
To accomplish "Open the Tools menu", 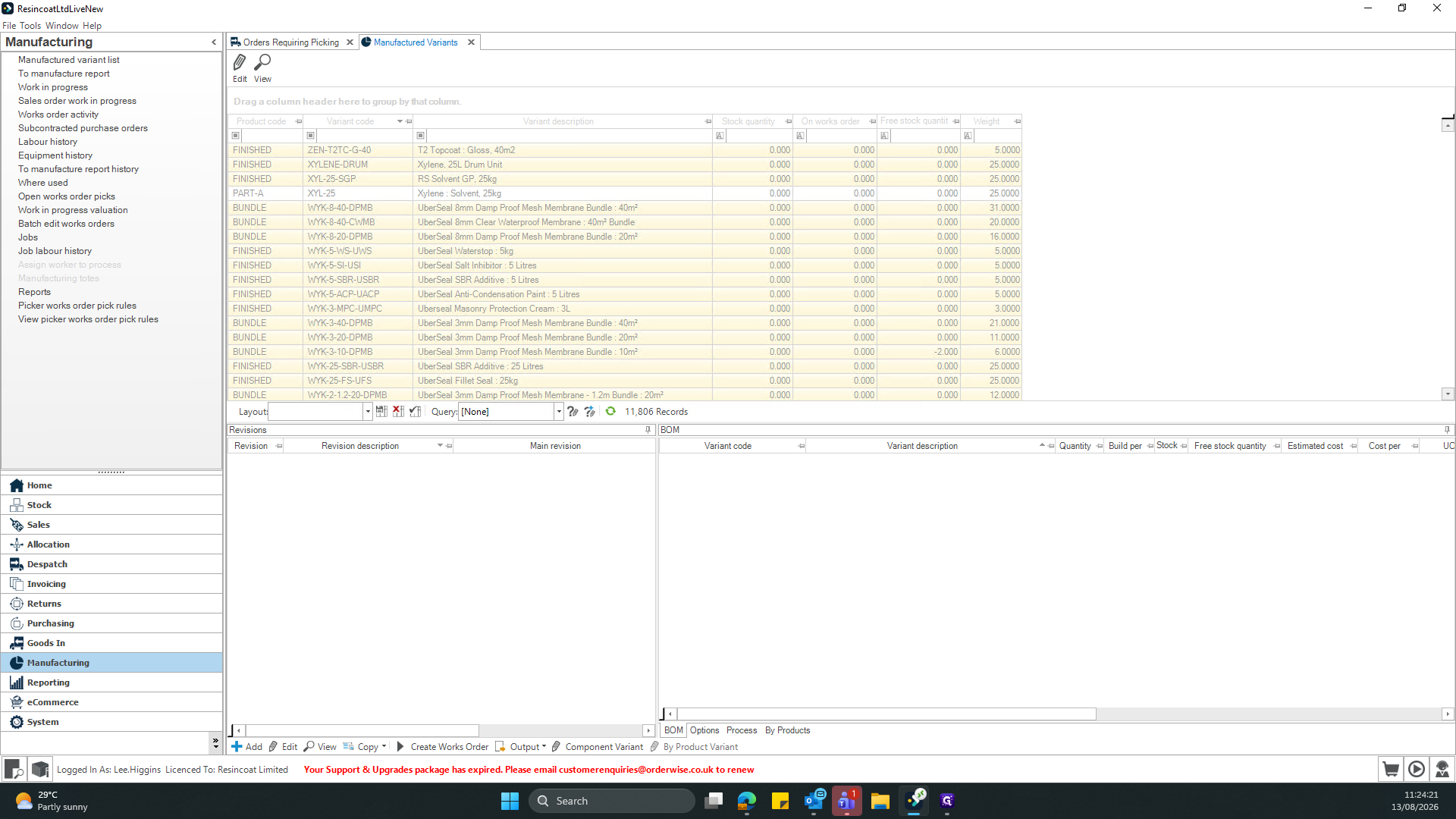I will click(30, 26).
